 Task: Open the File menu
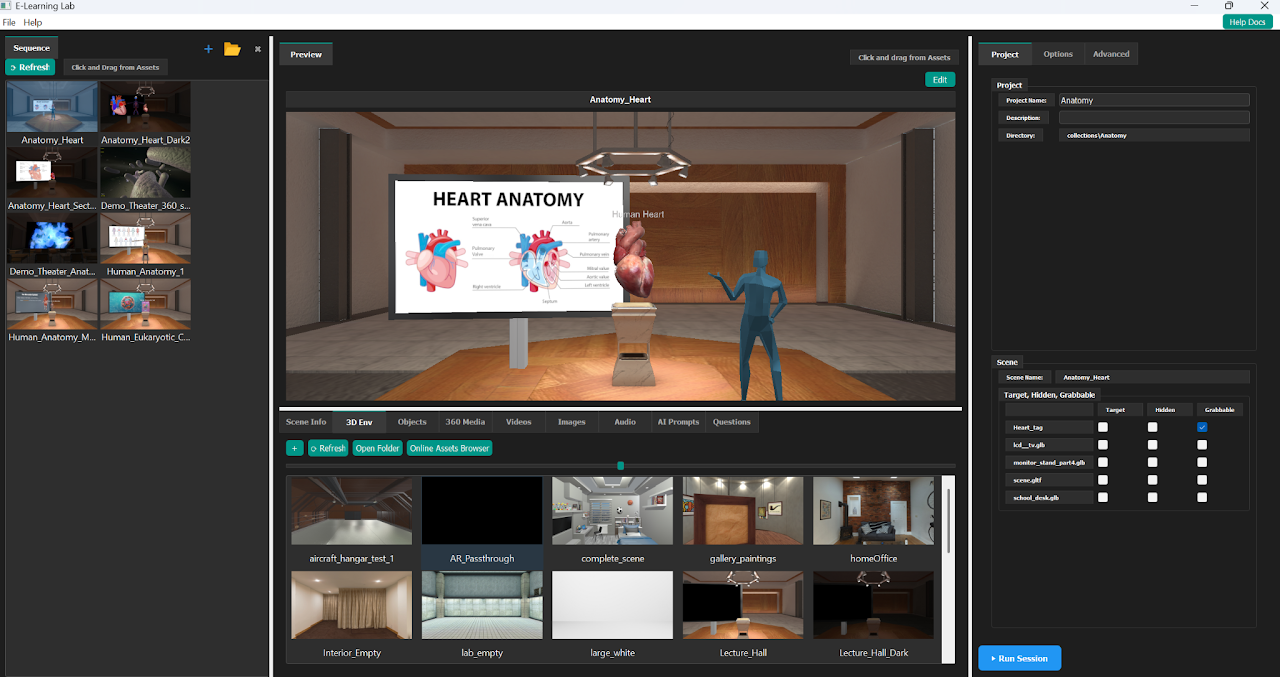[9, 22]
